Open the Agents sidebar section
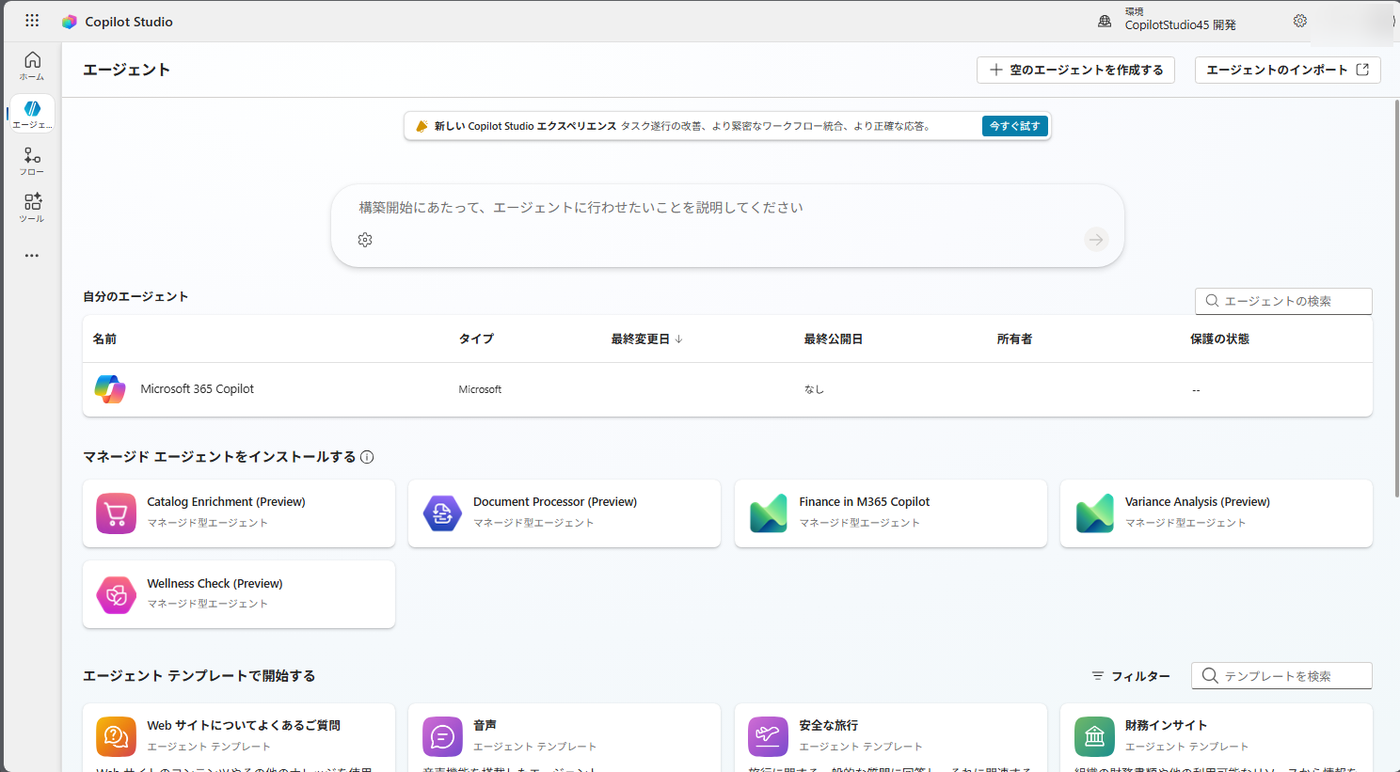 click(x=32, y=114)
